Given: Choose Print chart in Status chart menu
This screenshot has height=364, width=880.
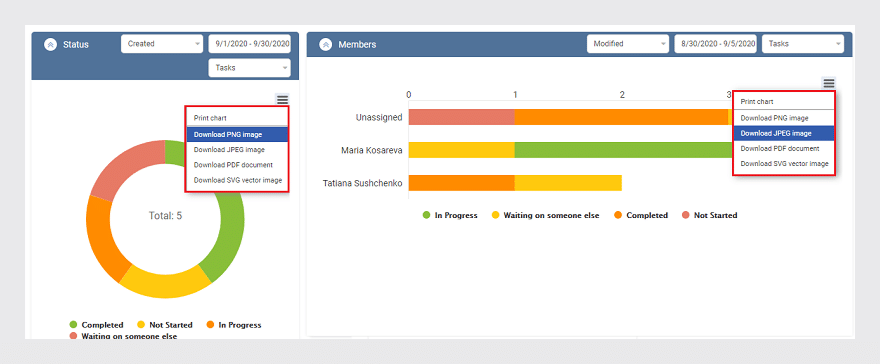Looking at the screenshot, I should click(237, 118).
